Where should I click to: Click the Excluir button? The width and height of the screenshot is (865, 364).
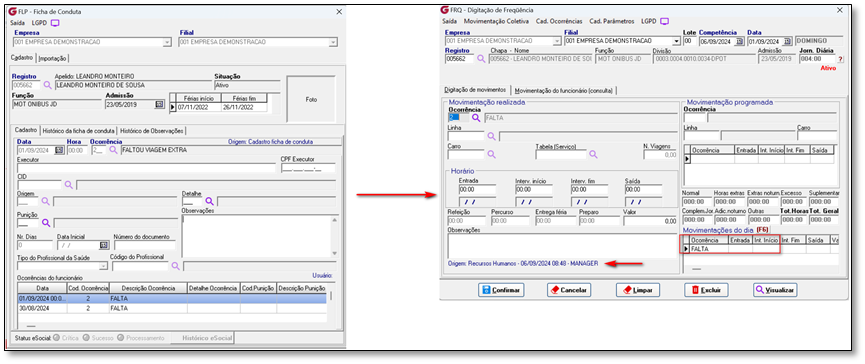[707, 290]
